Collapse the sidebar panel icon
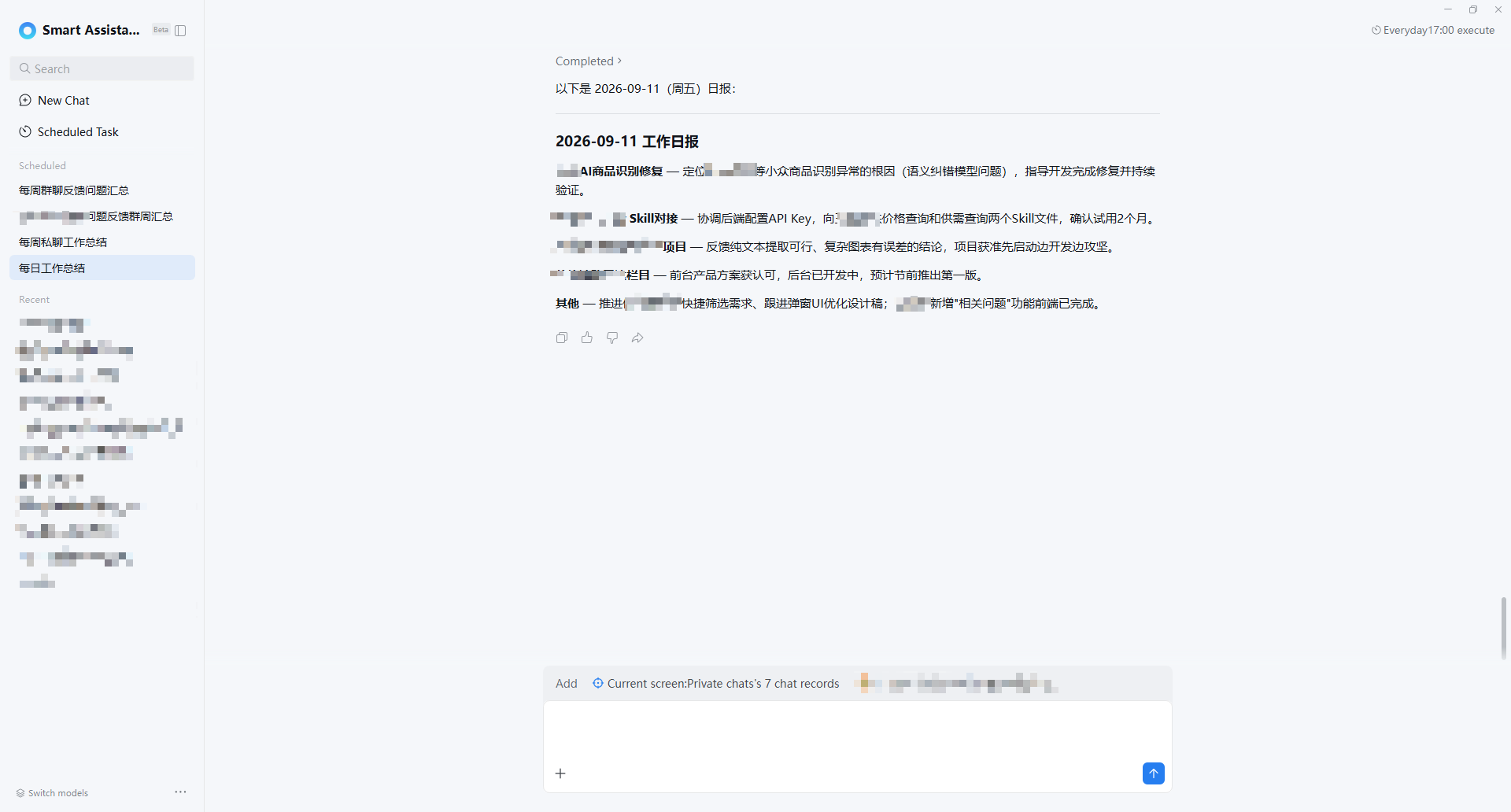The width and height of the screenshot is (1511, 812). tap(180, 31)
